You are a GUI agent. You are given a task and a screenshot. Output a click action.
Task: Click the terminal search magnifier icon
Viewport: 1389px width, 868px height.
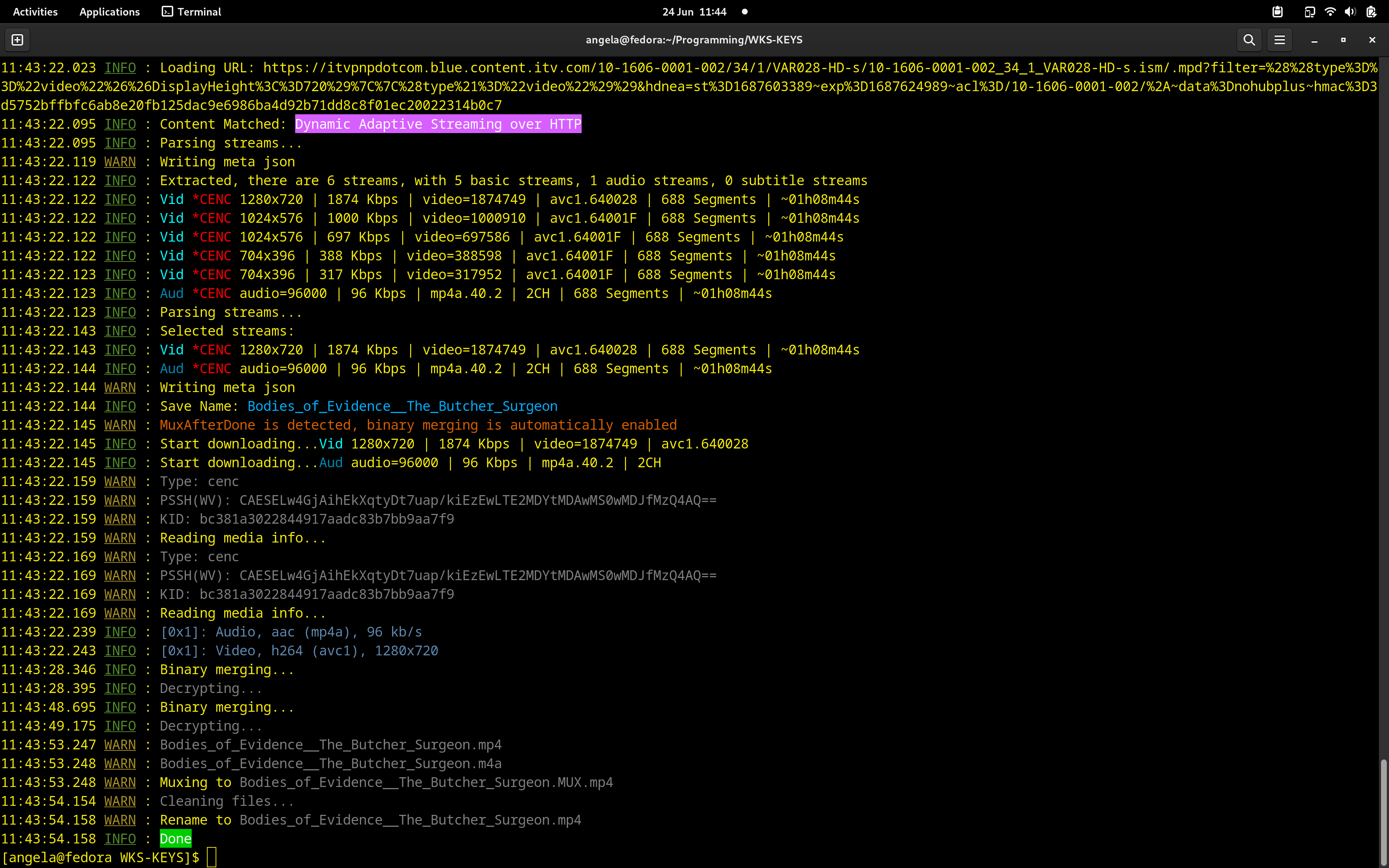pyautogui.click(x=1249, y=40)
